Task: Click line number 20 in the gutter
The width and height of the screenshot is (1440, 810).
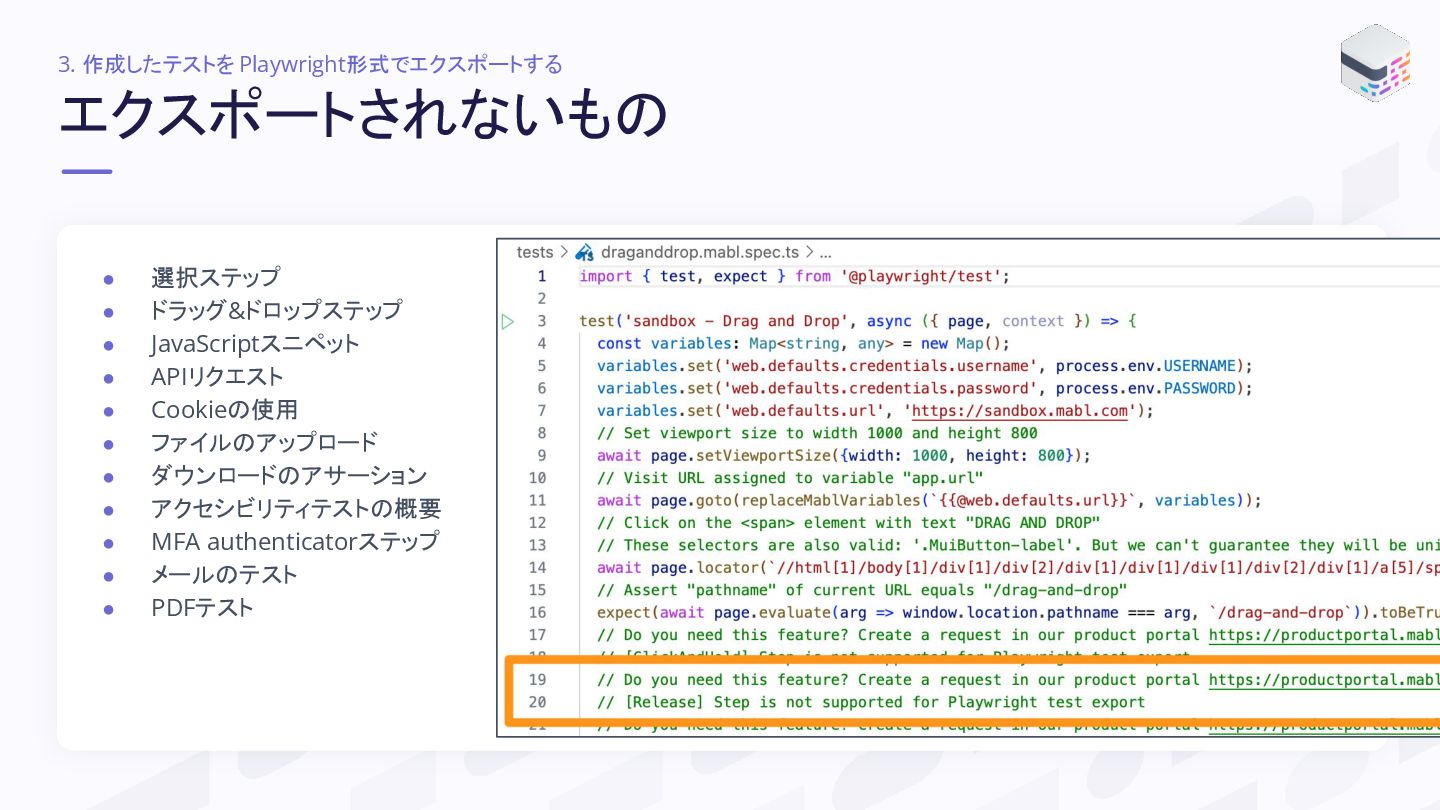Action: click(x=537, y=701)
